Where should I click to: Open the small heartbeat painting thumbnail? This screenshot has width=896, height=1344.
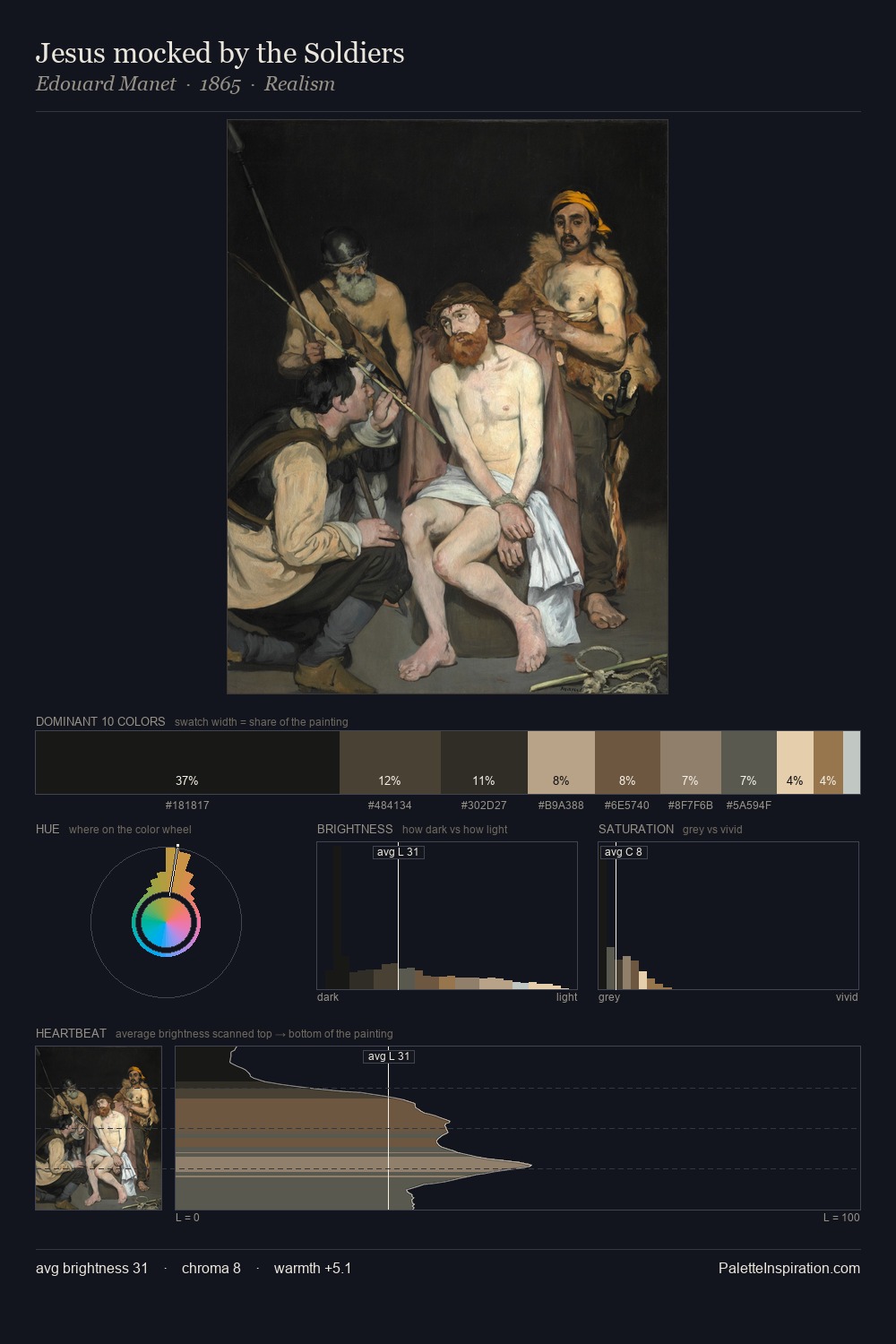pos(99,1128)
